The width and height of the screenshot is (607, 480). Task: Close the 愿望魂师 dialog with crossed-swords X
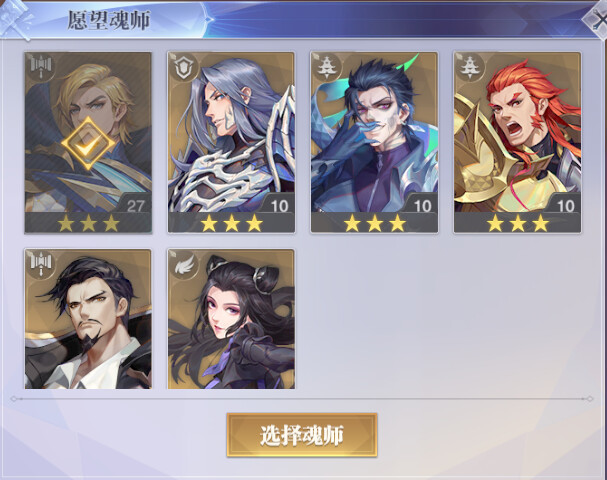(x=597, y=19)
